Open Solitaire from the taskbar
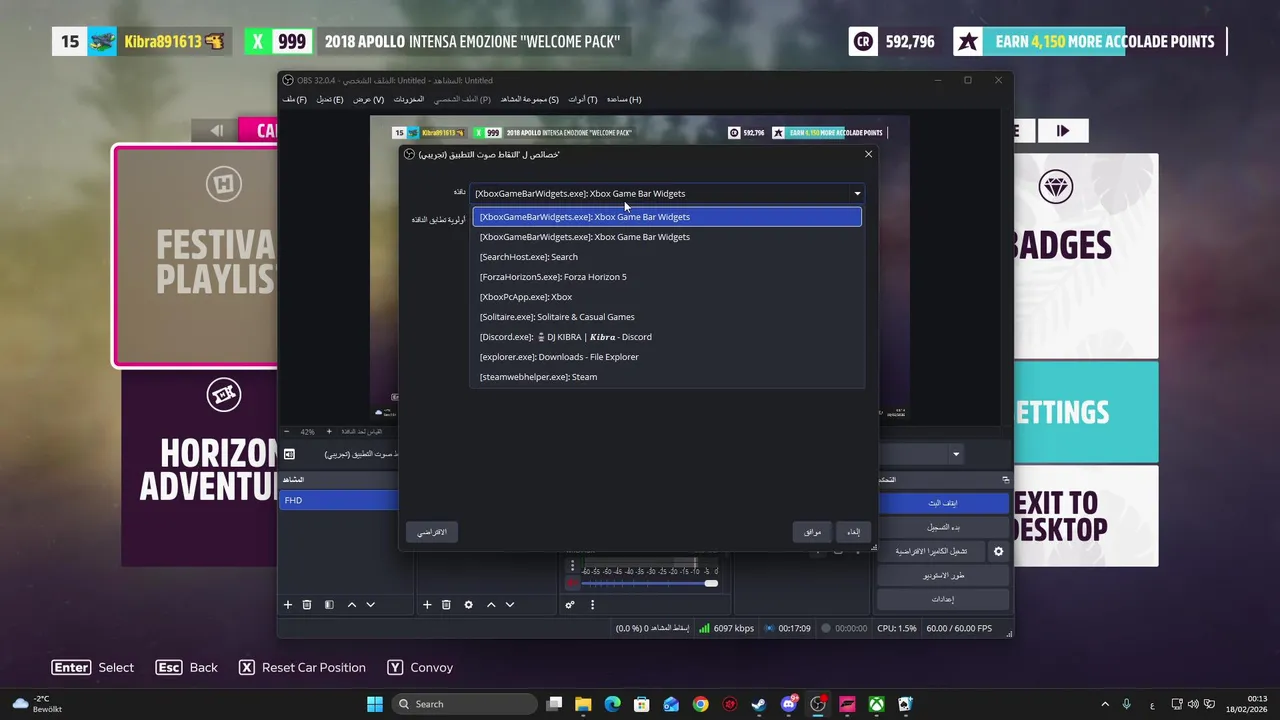 point(905,704)
